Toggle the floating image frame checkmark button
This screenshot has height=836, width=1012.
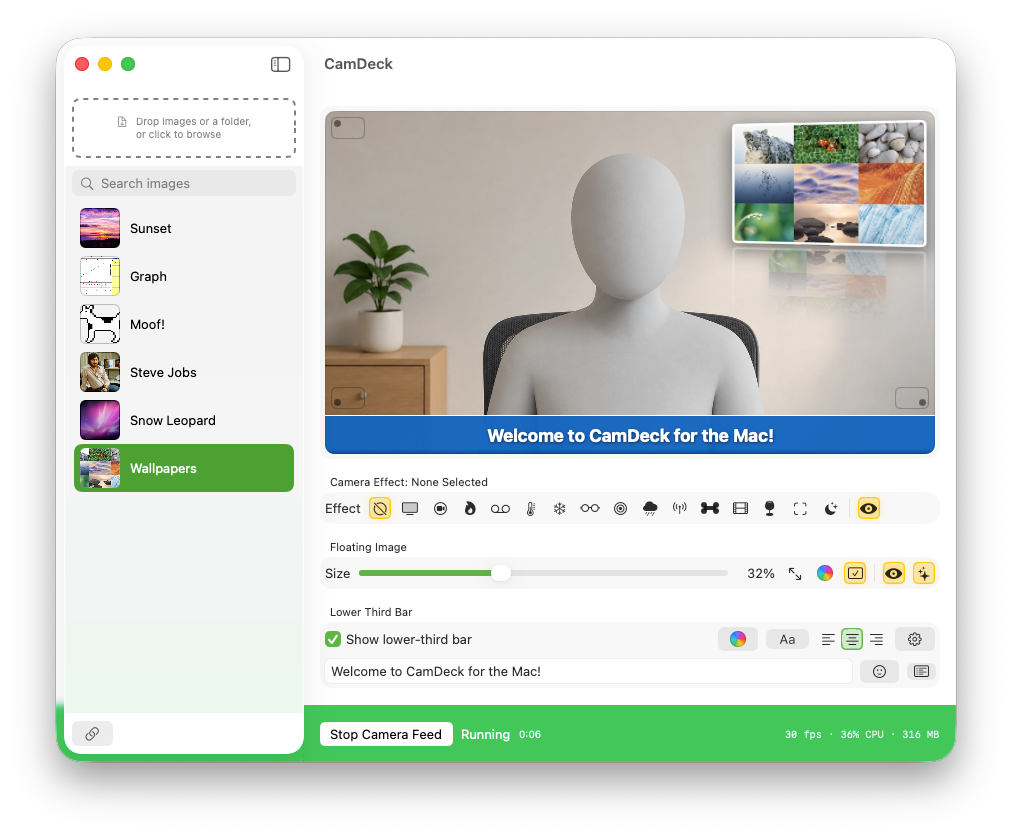pos(855,573)
